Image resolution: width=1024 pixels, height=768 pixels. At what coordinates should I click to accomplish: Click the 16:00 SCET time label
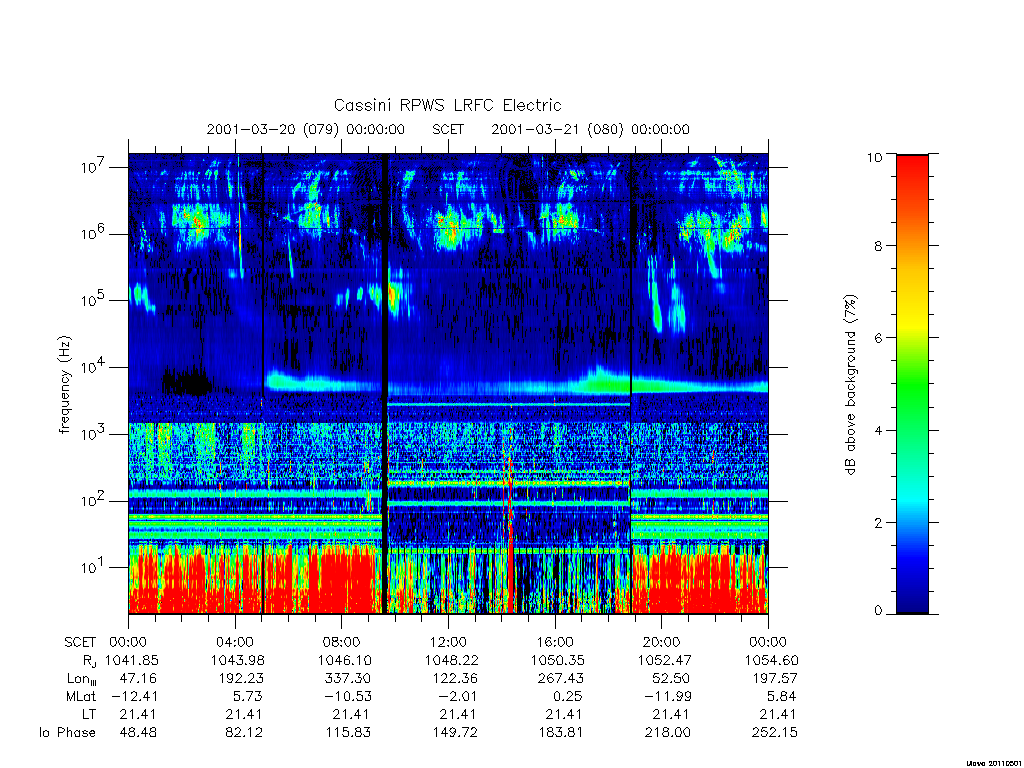click(555, 642)
